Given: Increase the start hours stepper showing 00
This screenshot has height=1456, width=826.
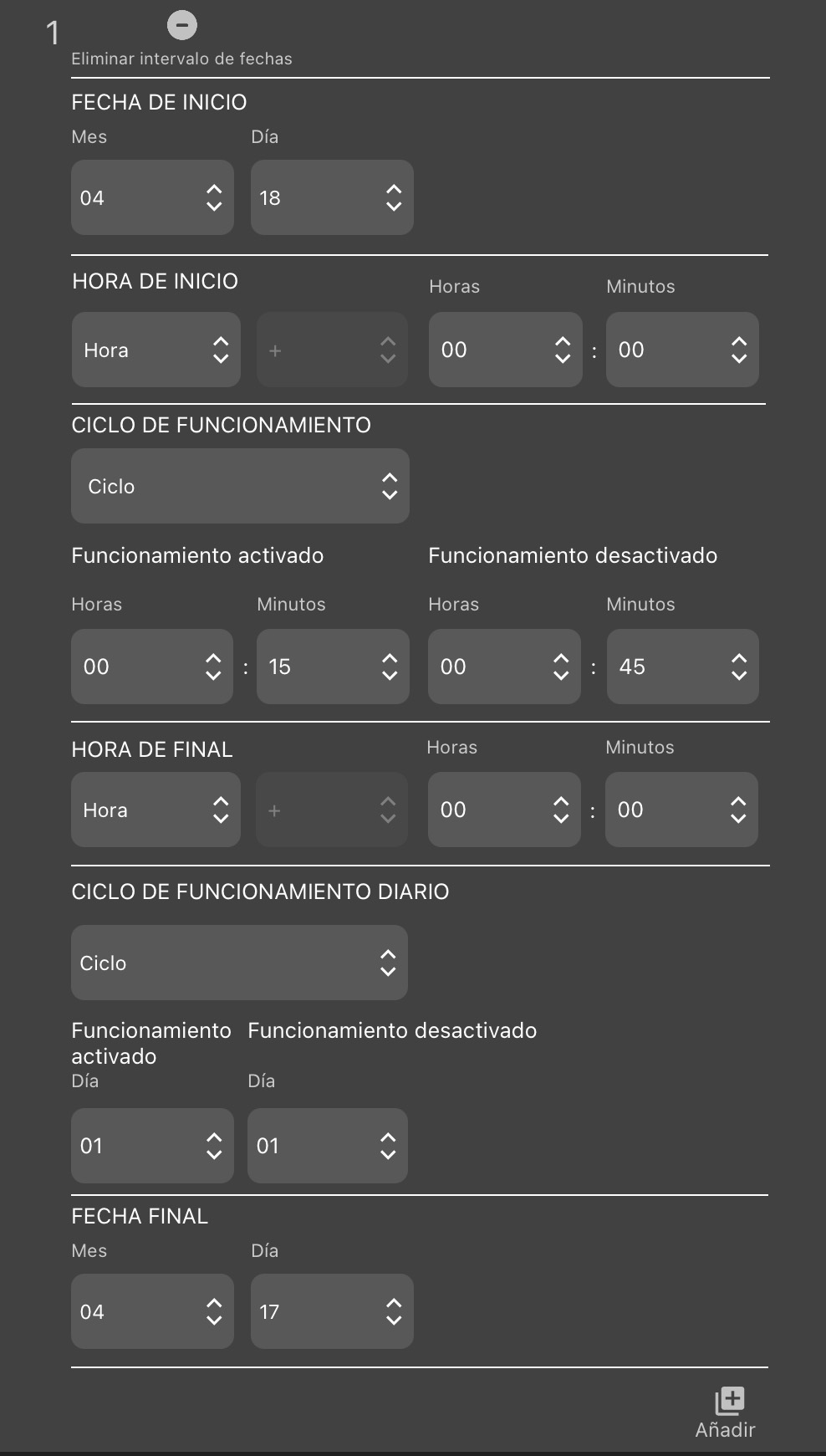Looking at the screenshot, I should point(563,341).
